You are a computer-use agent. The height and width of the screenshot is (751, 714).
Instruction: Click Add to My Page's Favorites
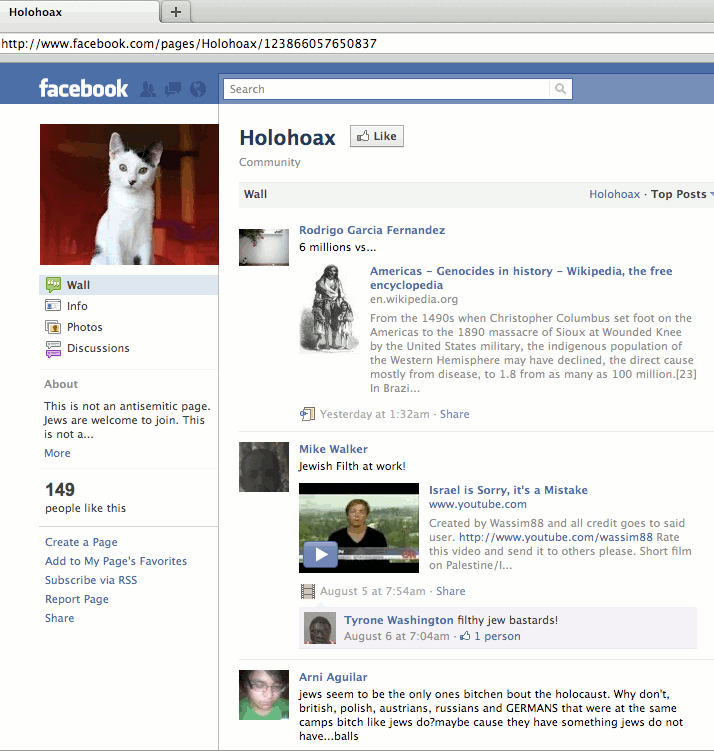click(x=116, y=561)
